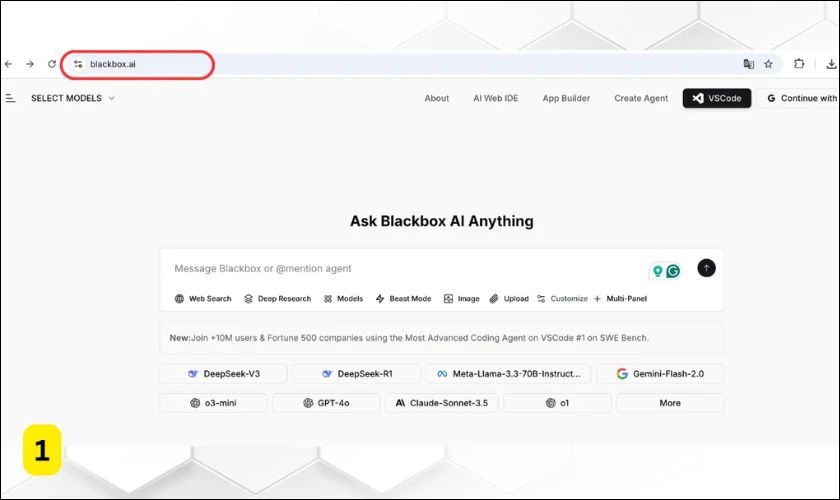Add a Multi-Panel
This screenshot has width=840, height=500.
(x=620, y=298)
